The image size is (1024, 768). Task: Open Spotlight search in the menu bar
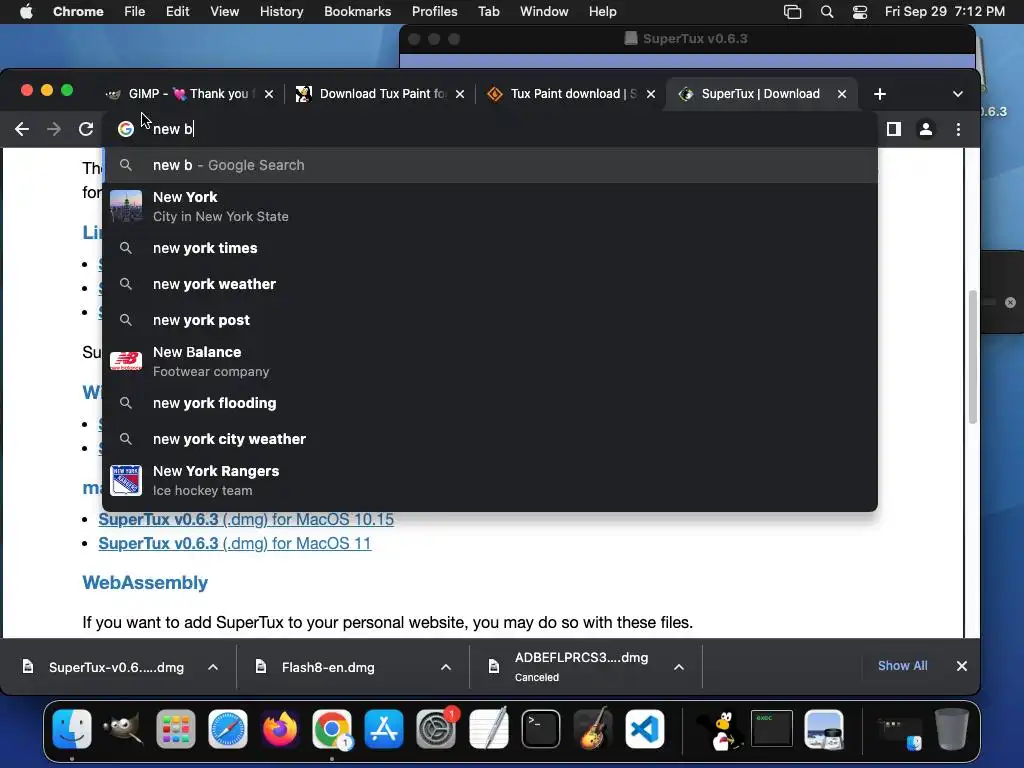(x=826, y=12)
